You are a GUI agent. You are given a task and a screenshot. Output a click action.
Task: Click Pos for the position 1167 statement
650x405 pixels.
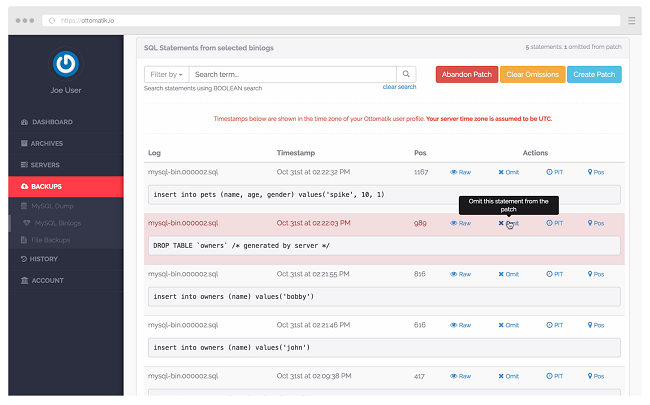pyautogui.click(x=596, y=172)
